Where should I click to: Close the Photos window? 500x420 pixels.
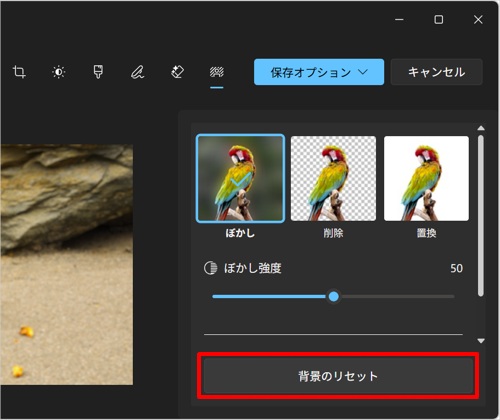pyautogui.click(x=478, y=20)
